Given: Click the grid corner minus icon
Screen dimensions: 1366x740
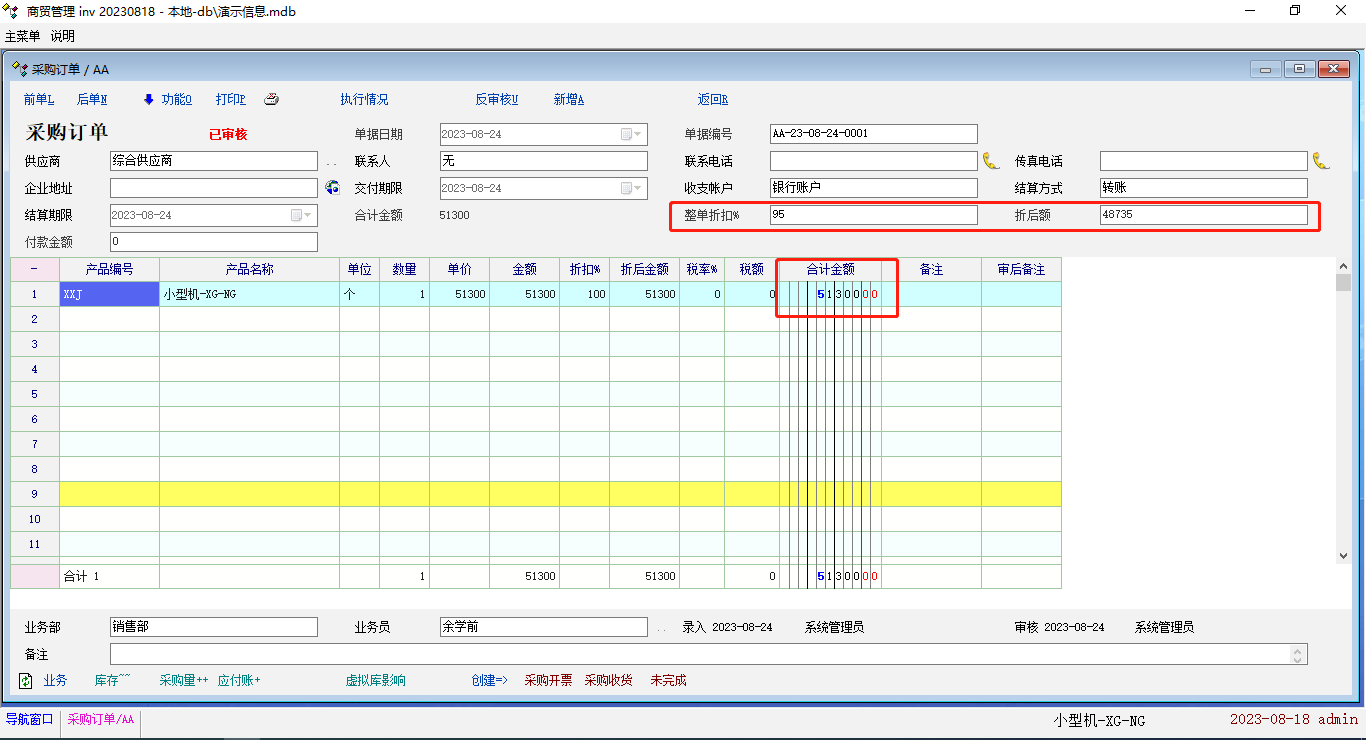Looking at the screenshot, I should pyautogui.click(x=34, y=269).
